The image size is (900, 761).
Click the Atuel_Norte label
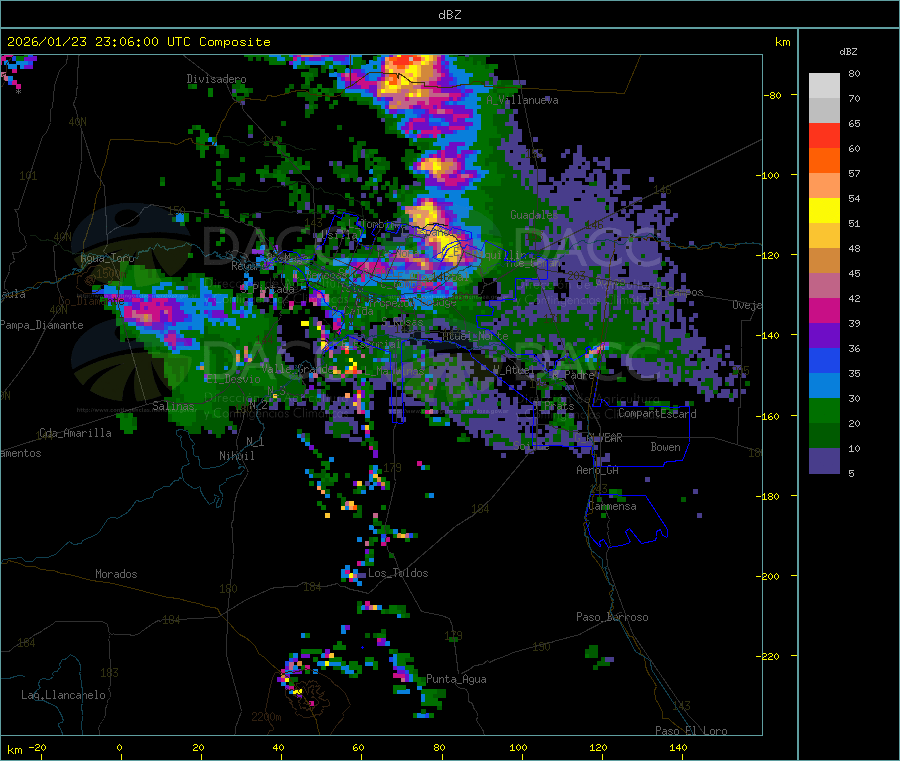coord(475,336)
